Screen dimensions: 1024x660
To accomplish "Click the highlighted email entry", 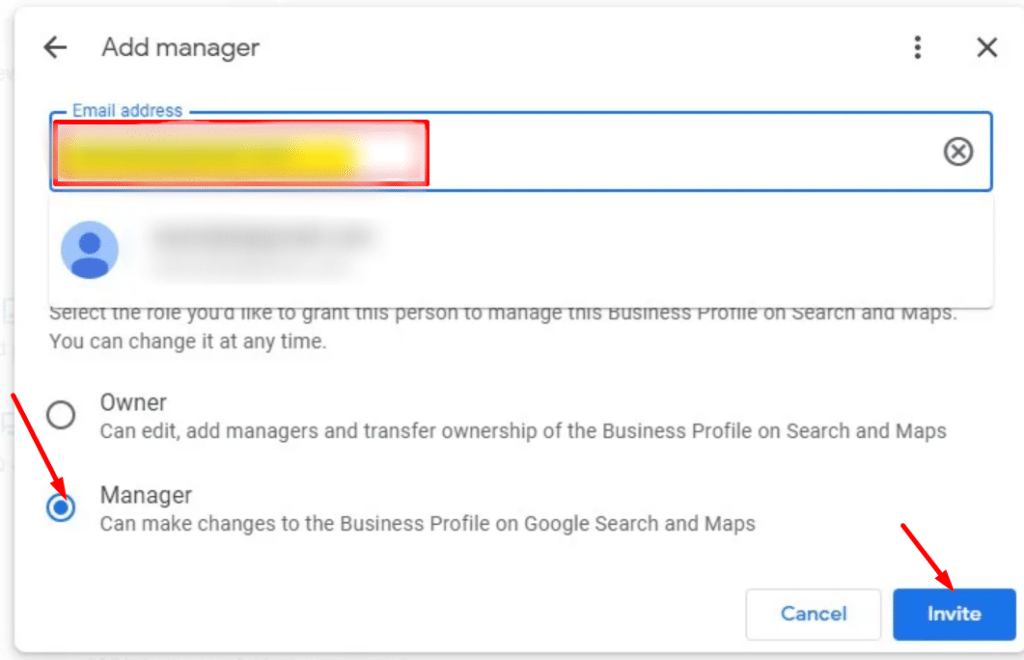I will pyautogui.click(x=240, y=152).
